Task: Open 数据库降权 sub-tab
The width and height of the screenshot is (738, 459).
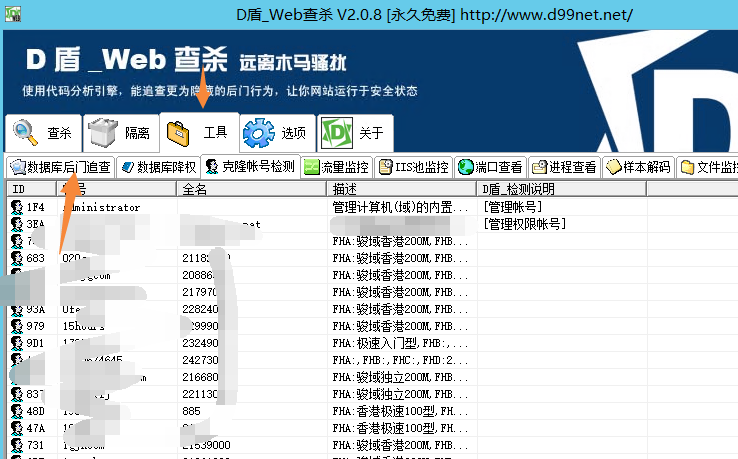Action: pyautogui.click(x=158, y=167)
